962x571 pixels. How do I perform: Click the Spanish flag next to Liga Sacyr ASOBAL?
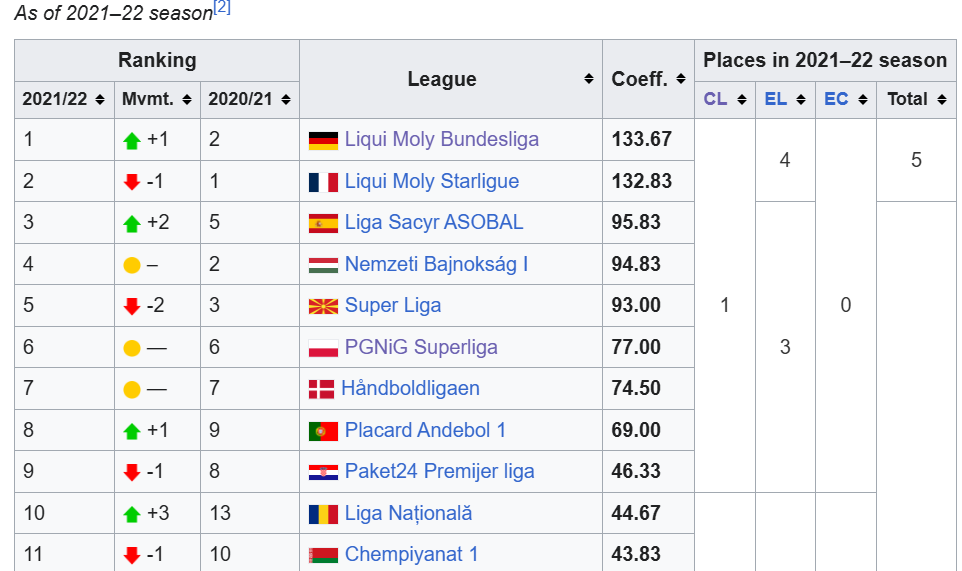[x=323, y=223]
